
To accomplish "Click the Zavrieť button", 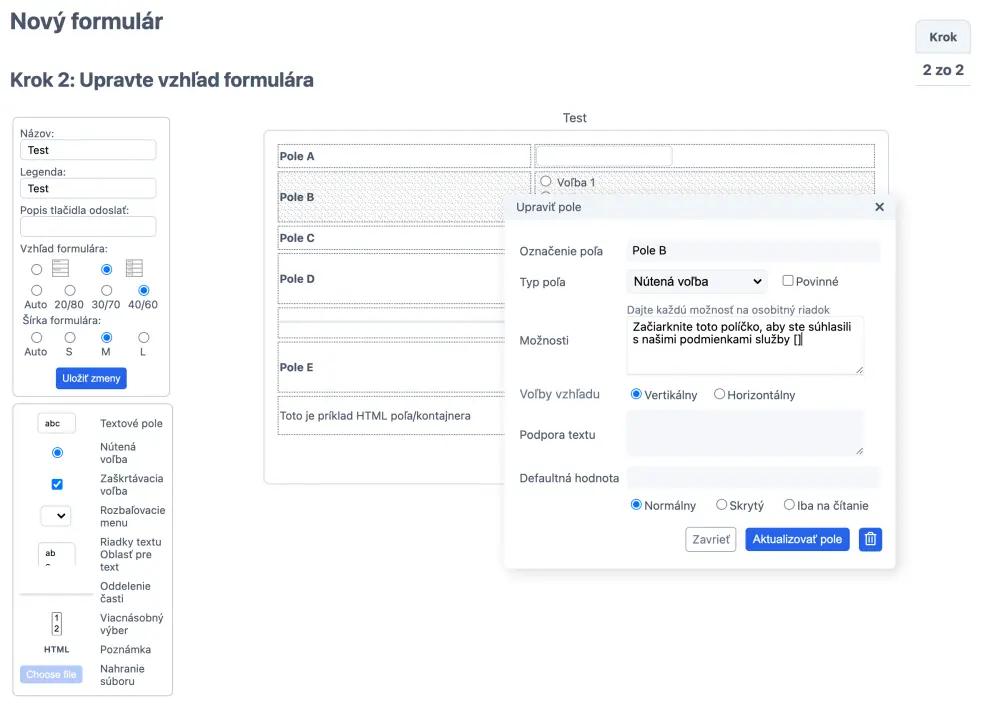I will tap(710, 540).
